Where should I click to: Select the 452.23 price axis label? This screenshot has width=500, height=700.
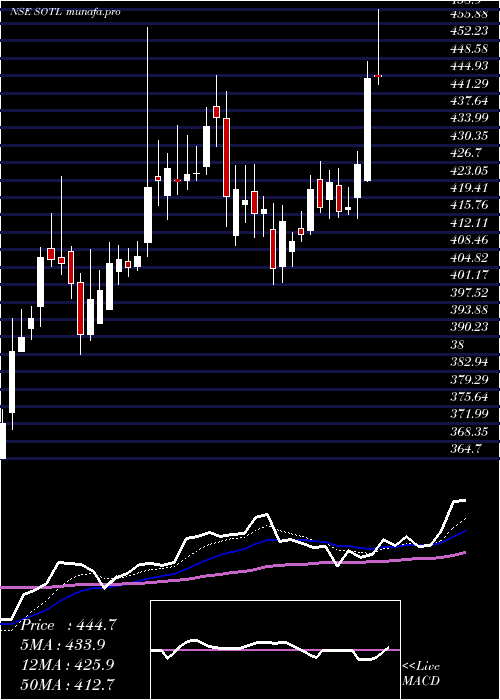click(x=469, y=31)
